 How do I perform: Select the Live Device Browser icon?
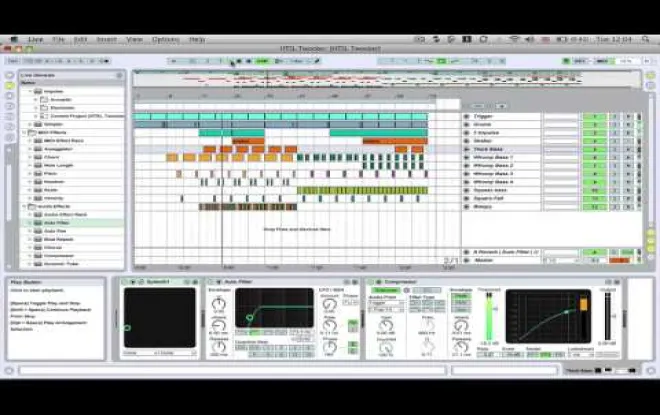pyautogui.click(x=9, y=85)
